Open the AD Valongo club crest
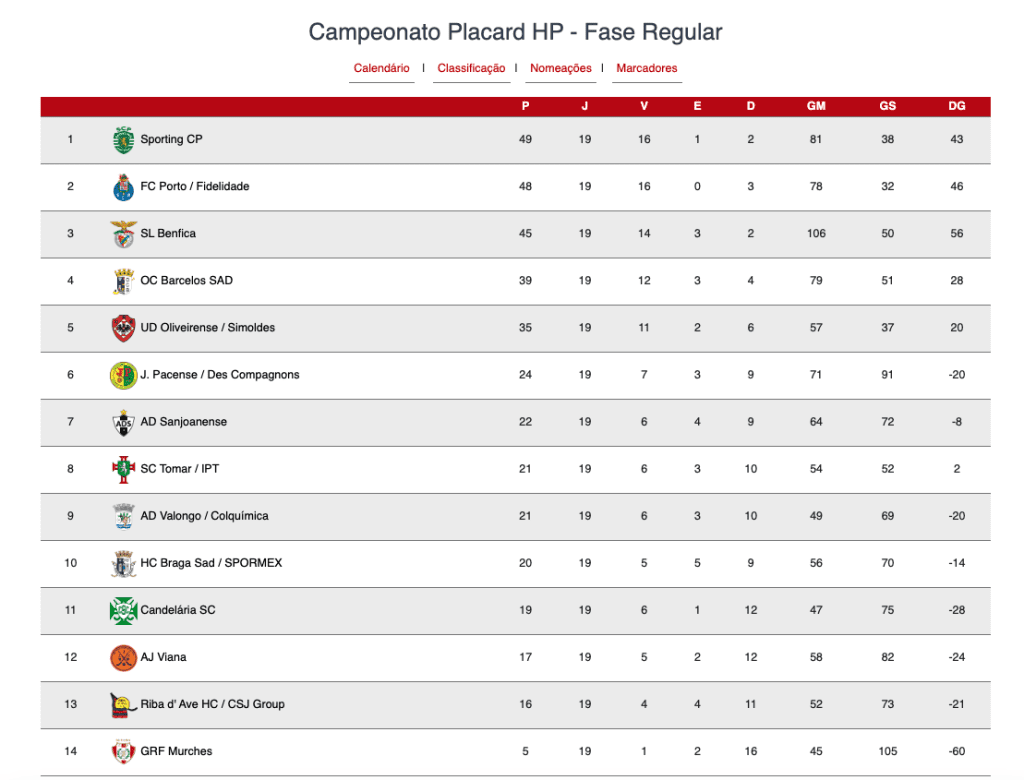 [x=123, y=516]
